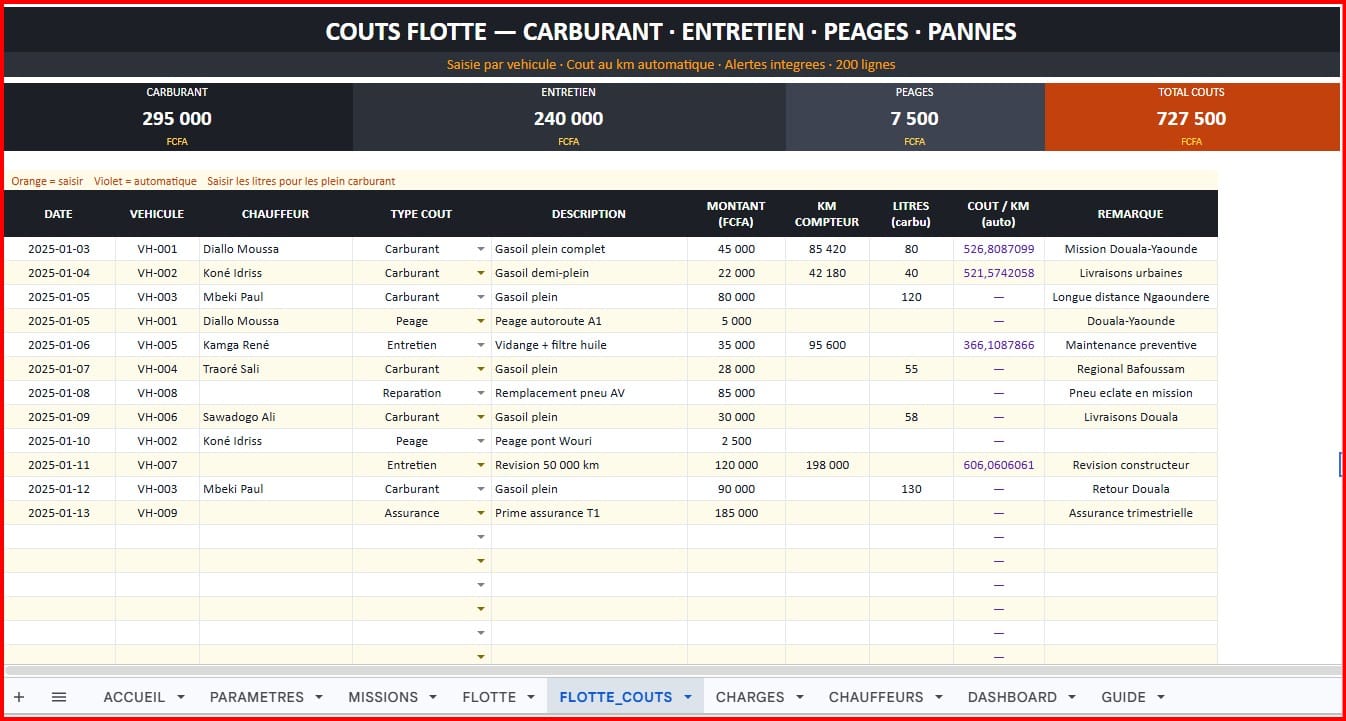Open CHARGES tab dropdown arrow
This screenshot has height=721, width=1346.
point(800,697)
